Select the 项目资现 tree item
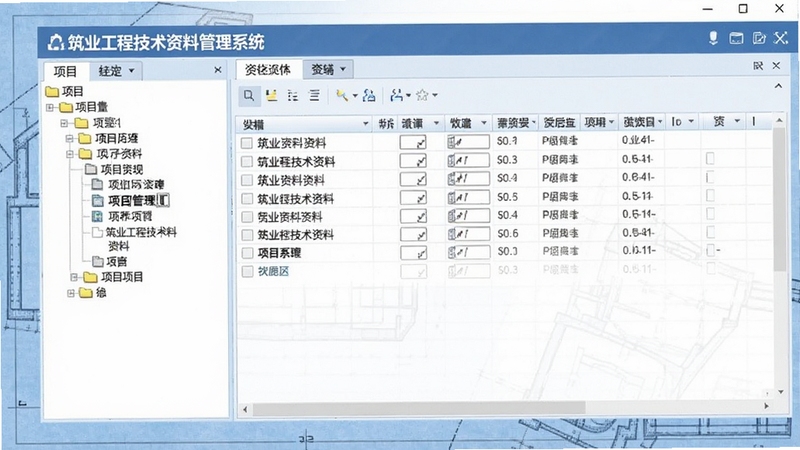The width and height of the screenshot is (800, 450). click(121, 169)
